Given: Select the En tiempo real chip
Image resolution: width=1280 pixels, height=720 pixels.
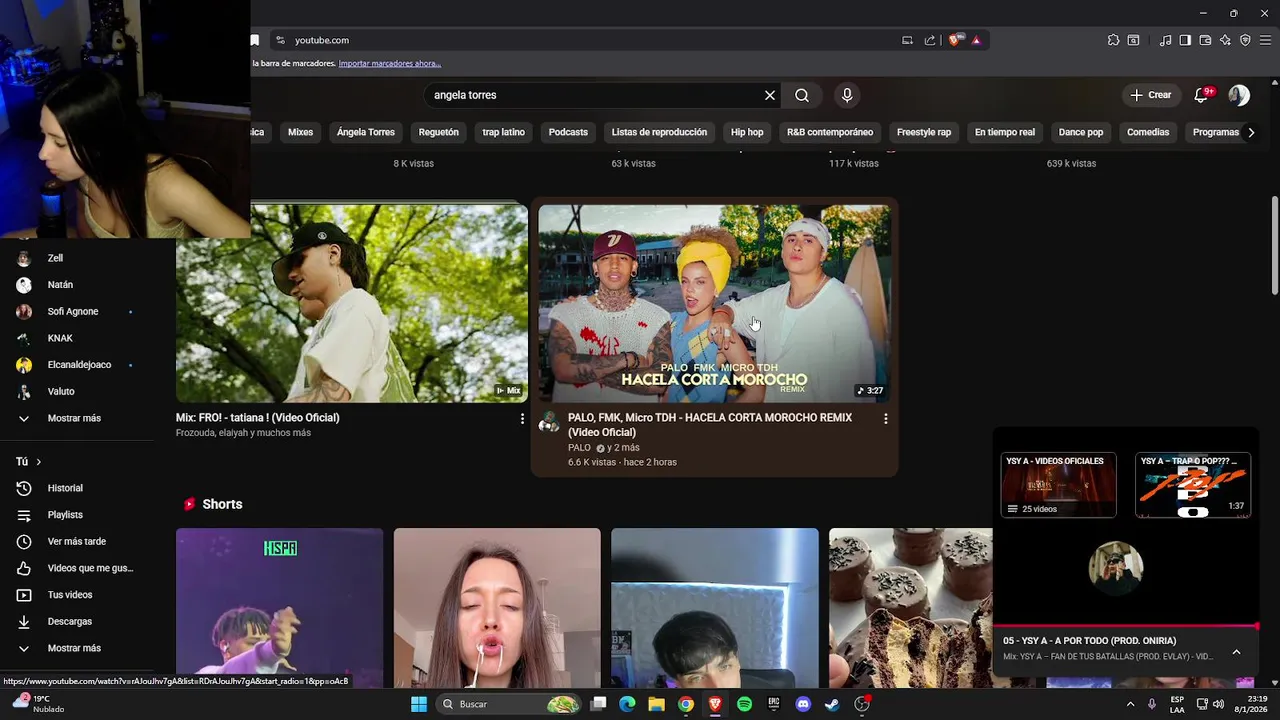Looking at the screenshot, I should (1005, 132).
